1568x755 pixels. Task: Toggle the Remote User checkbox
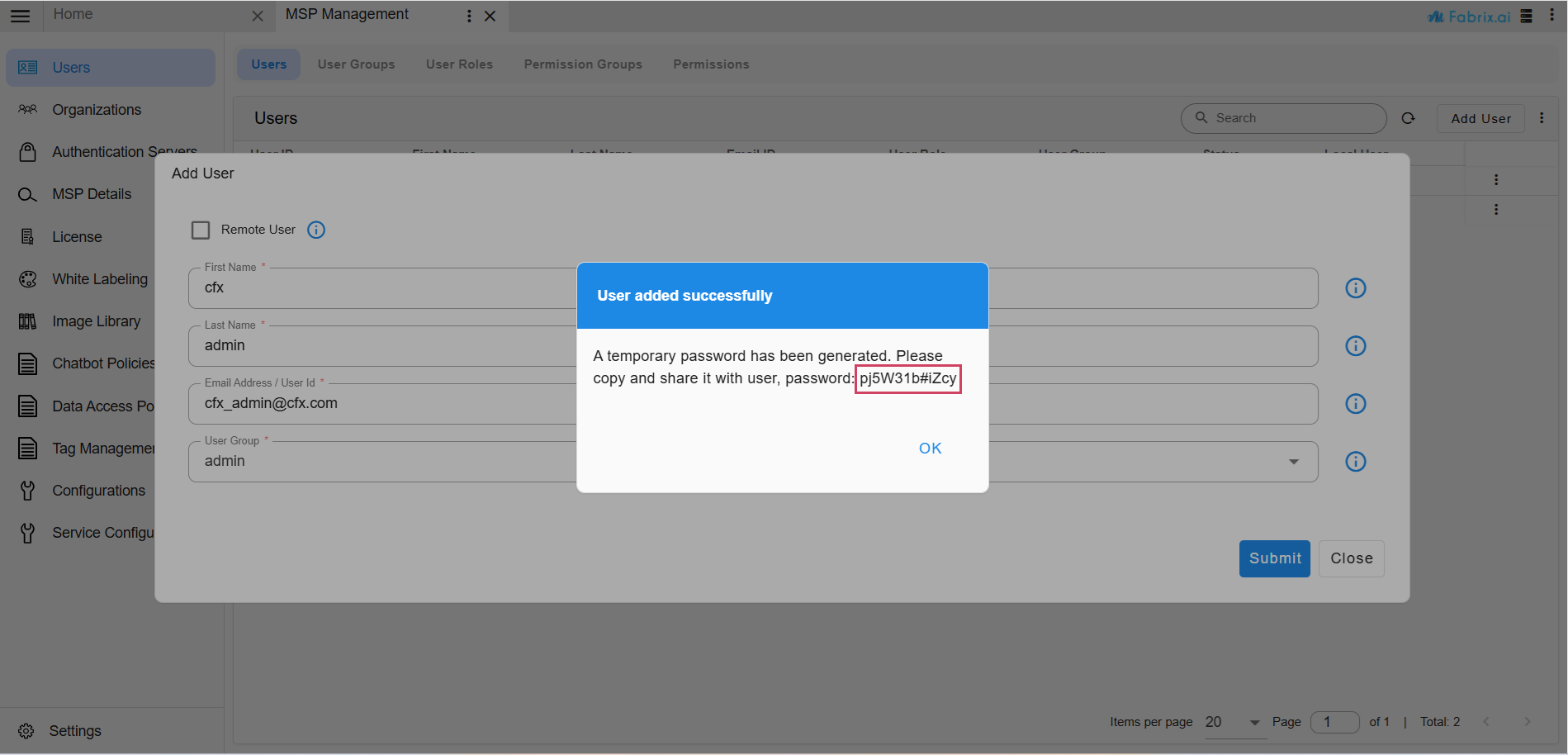201,230
